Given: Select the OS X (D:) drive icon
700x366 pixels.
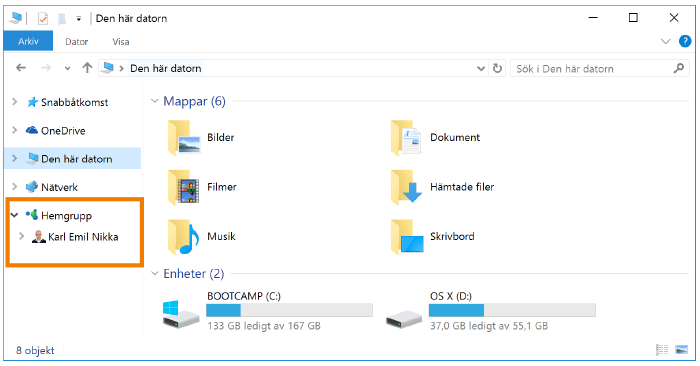Looking at the screenshot, I should (x=404, y=320).
